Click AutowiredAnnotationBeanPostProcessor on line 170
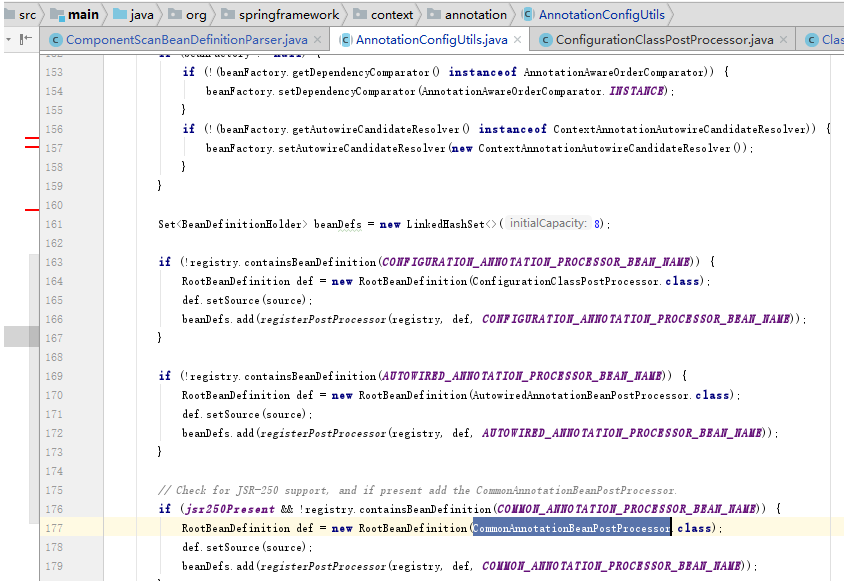The height and width of the screenshot is (581, 844). coord(580,395)
